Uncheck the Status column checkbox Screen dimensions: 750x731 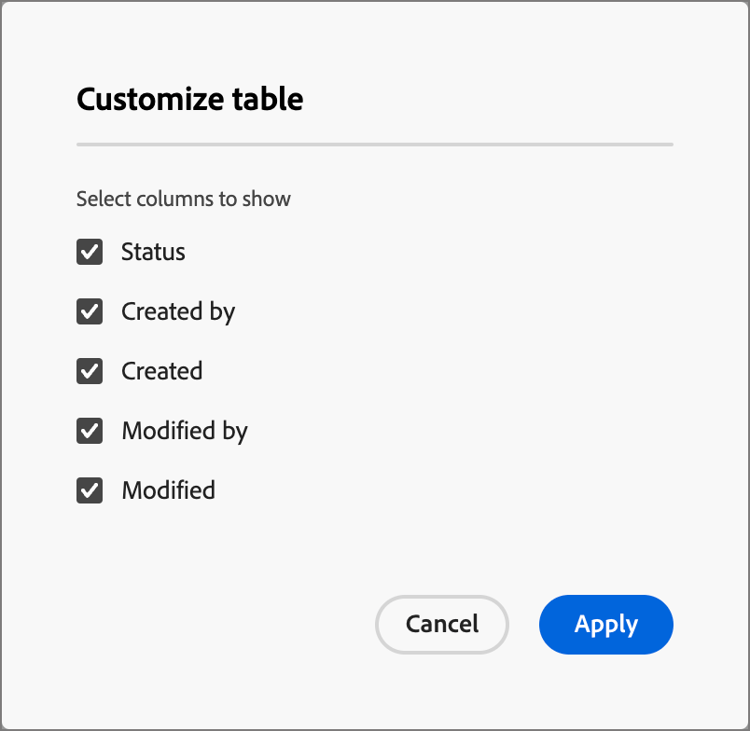[x=90, y=252]
